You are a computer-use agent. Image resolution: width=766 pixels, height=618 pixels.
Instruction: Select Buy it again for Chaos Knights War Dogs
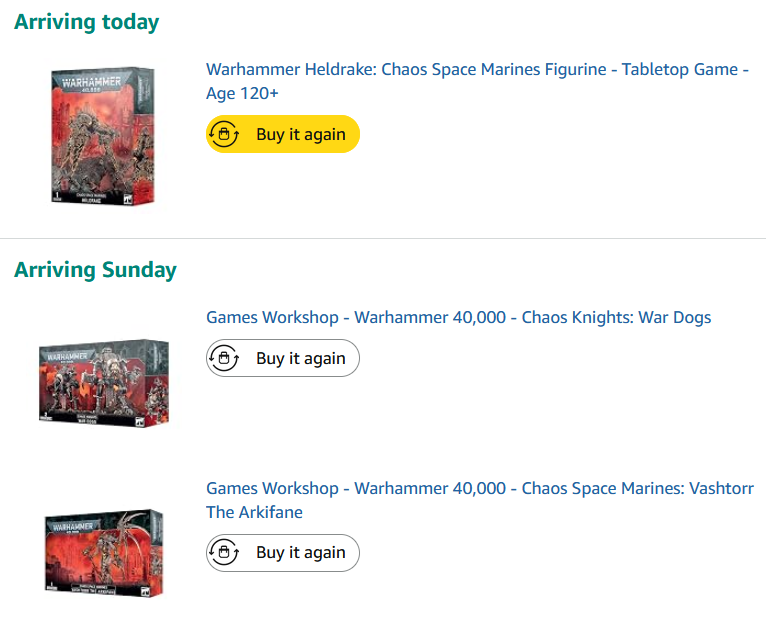(x=283, y=358)
